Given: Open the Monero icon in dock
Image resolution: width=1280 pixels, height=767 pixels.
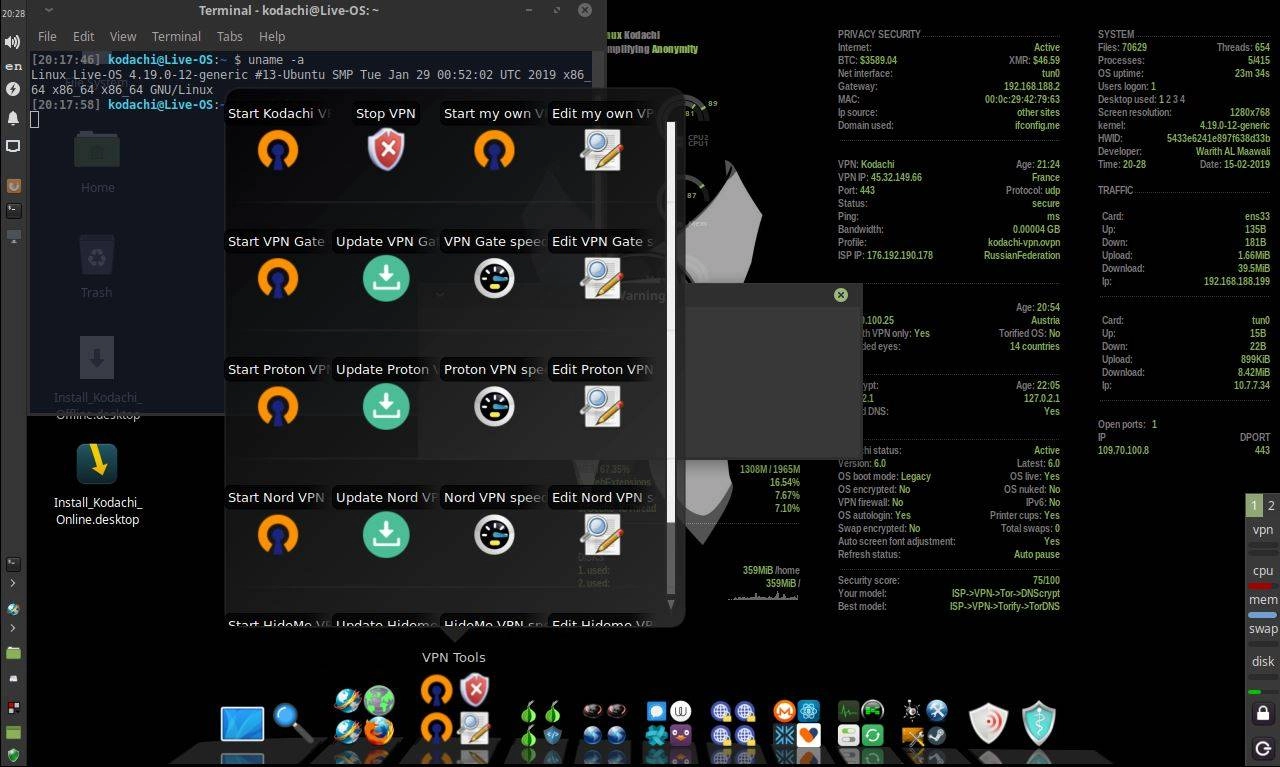Looking at the screenshot, I should click(784, 711).
